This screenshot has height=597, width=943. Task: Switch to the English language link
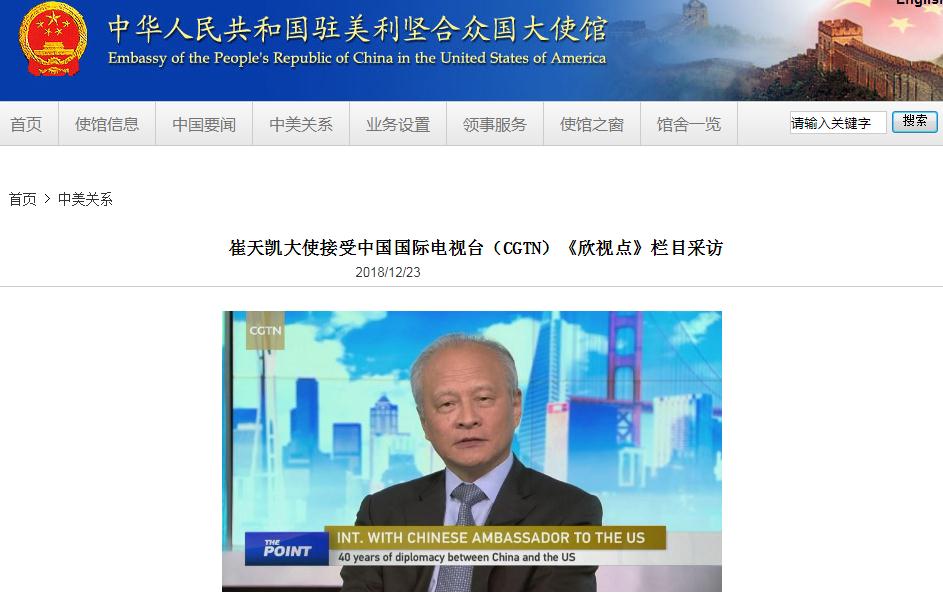[x=920, y=2]
